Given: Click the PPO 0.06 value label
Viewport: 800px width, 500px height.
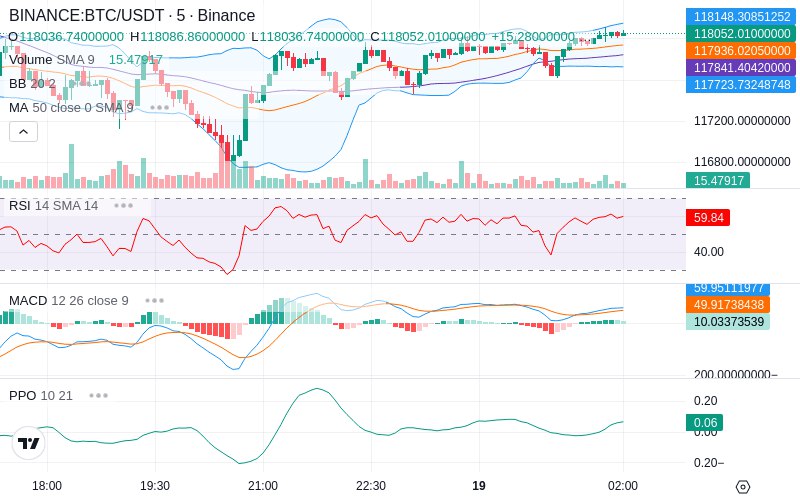Looking at the screenshot, I should pos(705,422).
